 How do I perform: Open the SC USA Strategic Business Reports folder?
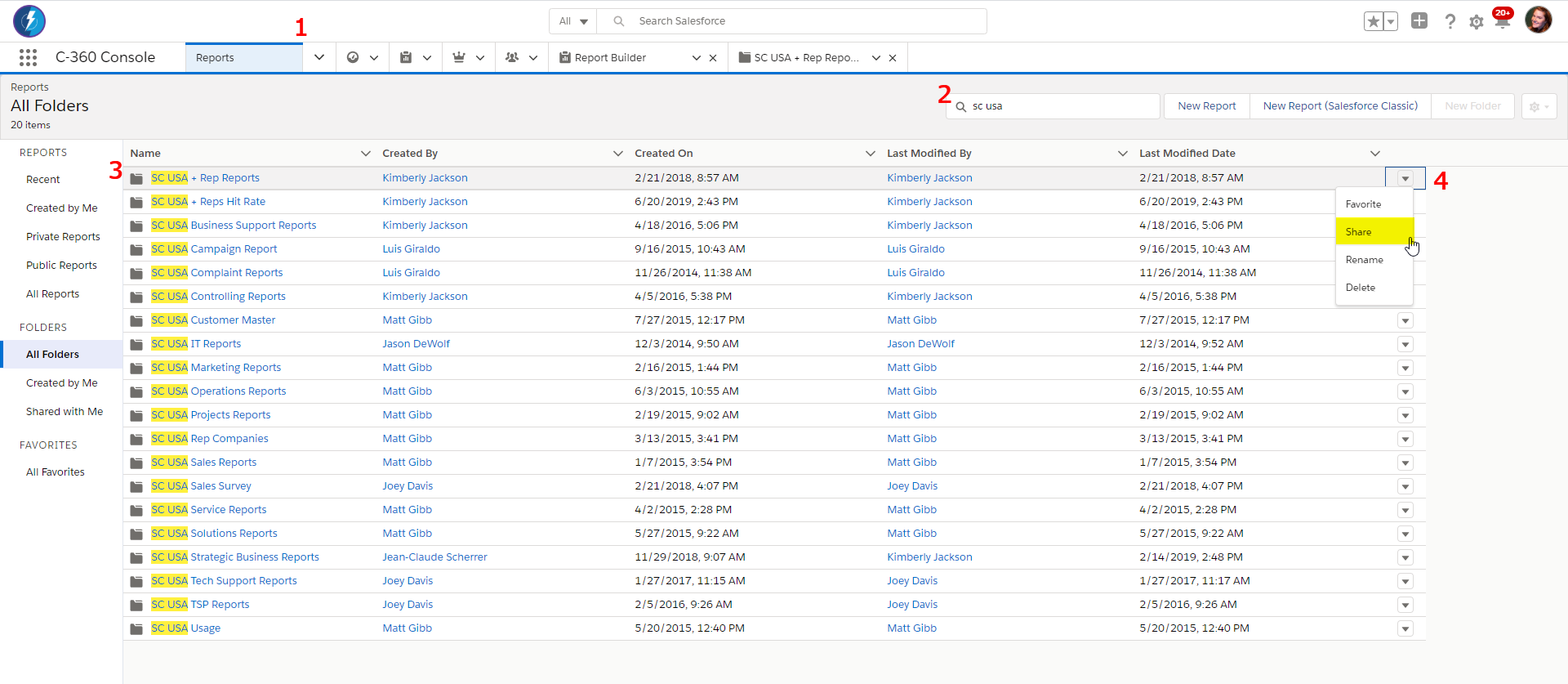pyautogui.click(x=235, y=557)
